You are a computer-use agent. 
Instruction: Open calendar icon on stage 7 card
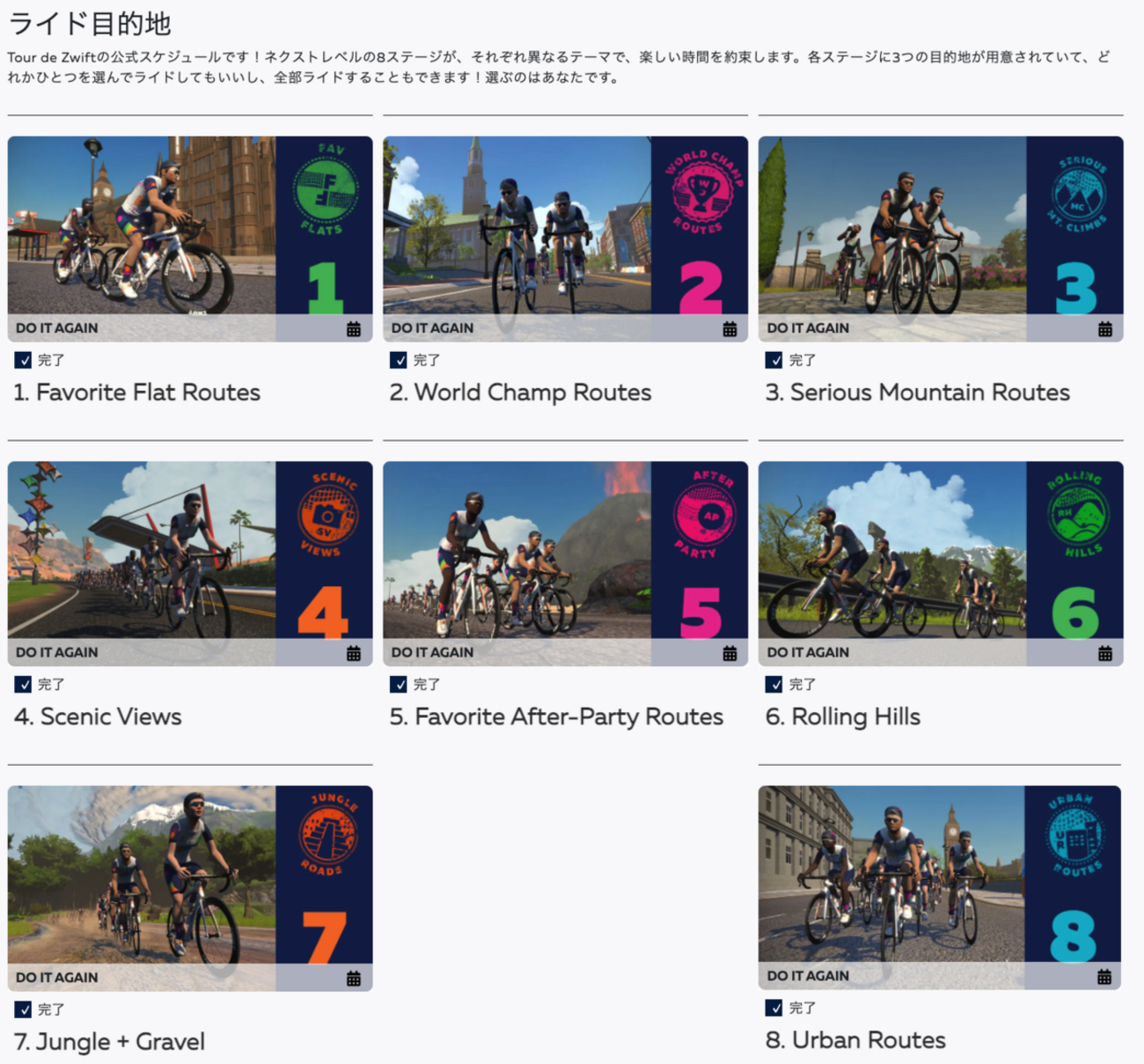click(354, 978)
